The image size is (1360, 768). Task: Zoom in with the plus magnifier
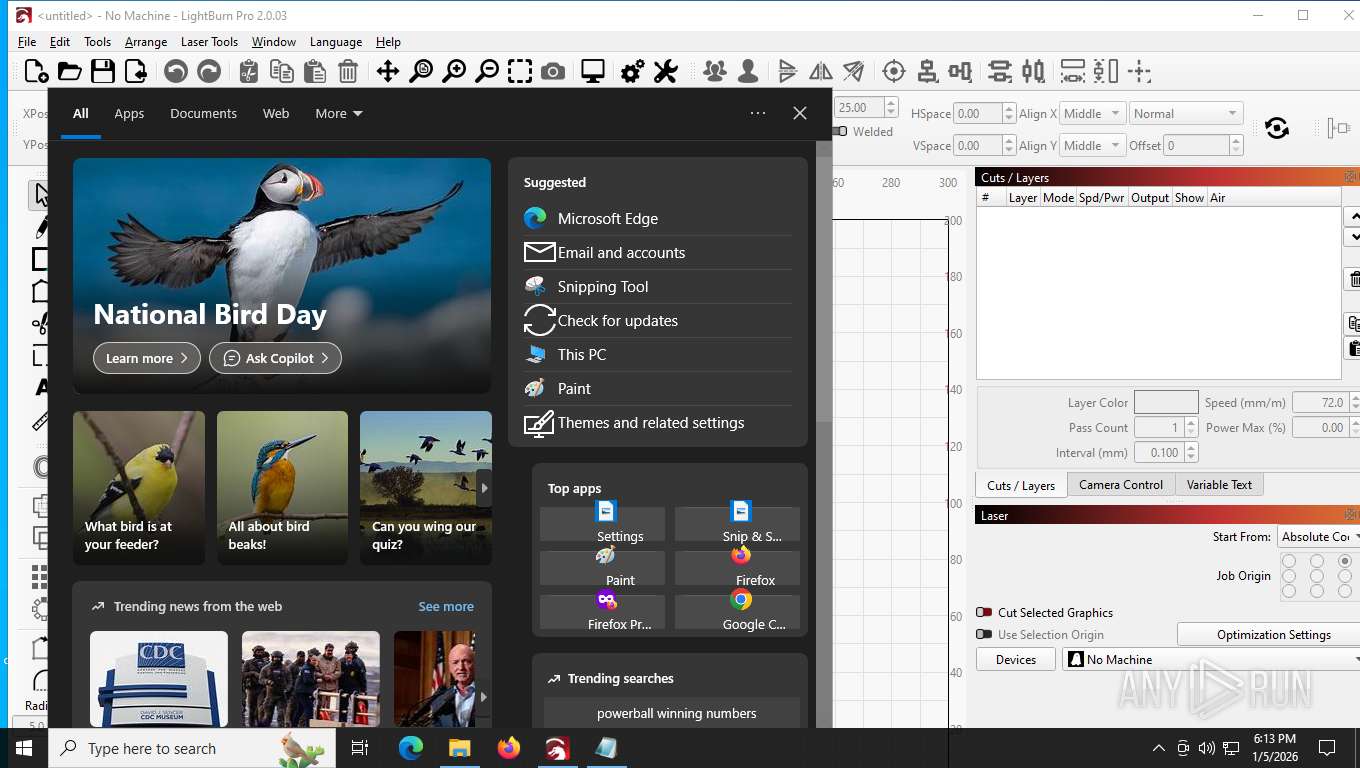(x=454, y=71)
